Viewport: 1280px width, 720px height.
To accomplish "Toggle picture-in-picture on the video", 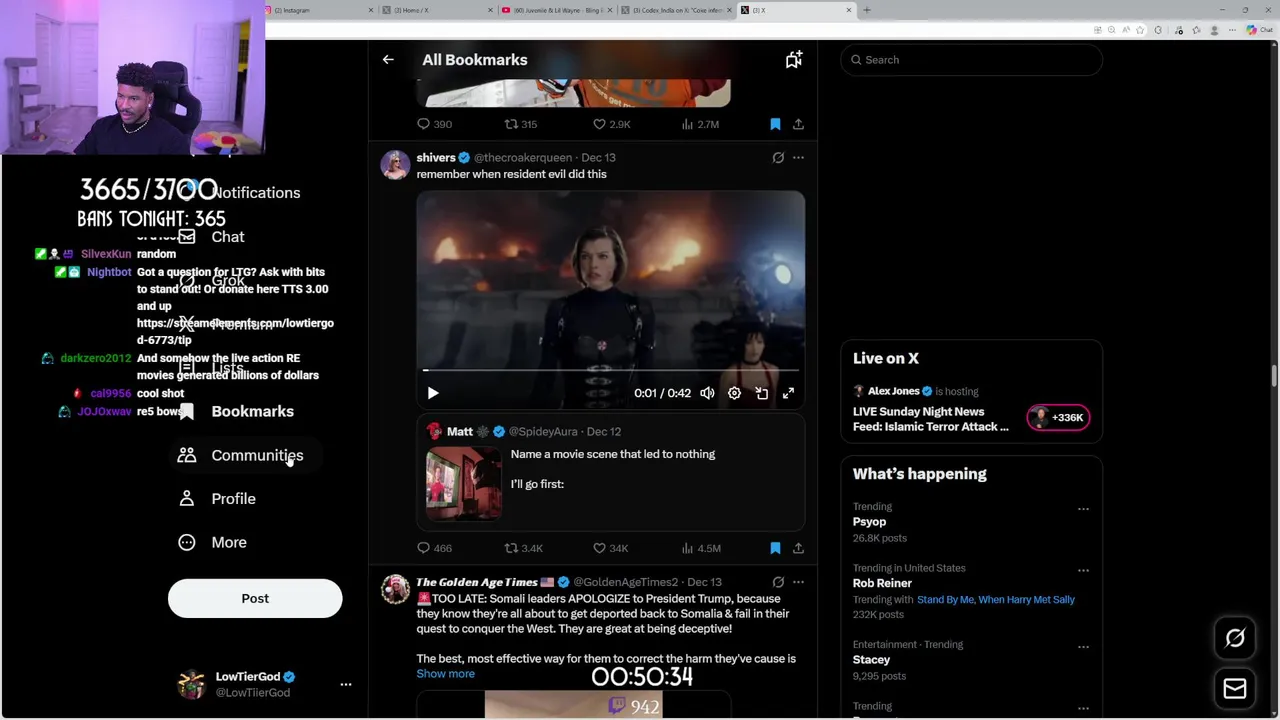I will (x=761, y=394).
